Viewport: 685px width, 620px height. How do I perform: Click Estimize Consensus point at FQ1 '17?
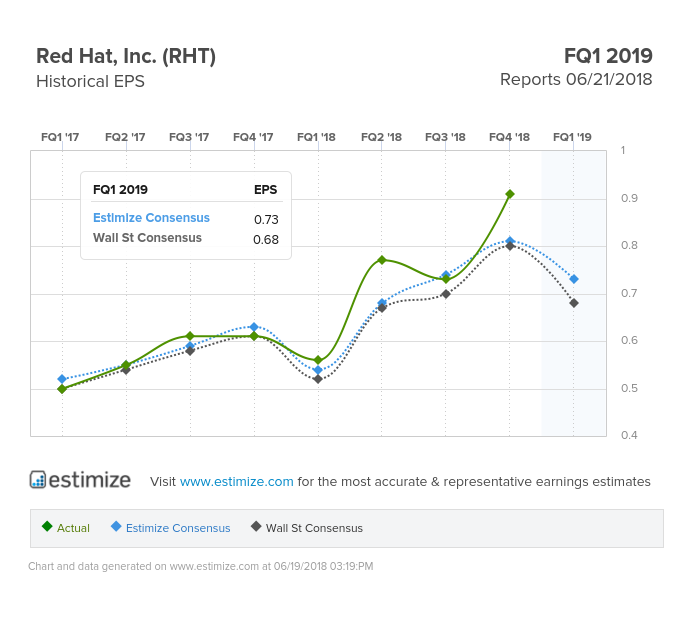[62, 379]
